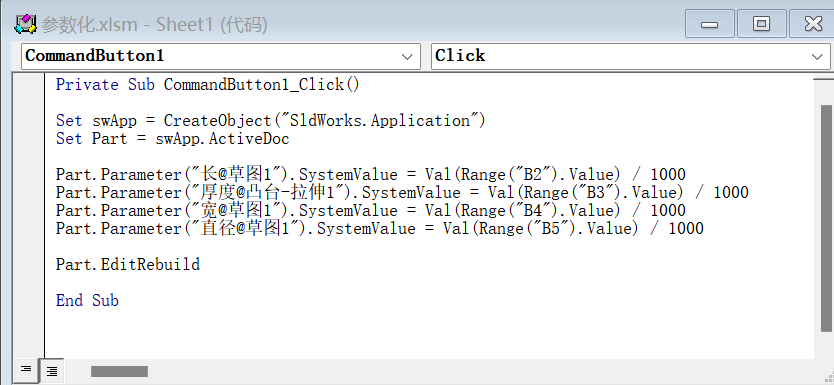
Task: Switch to Full Module View button
Action: coord(52,371)
